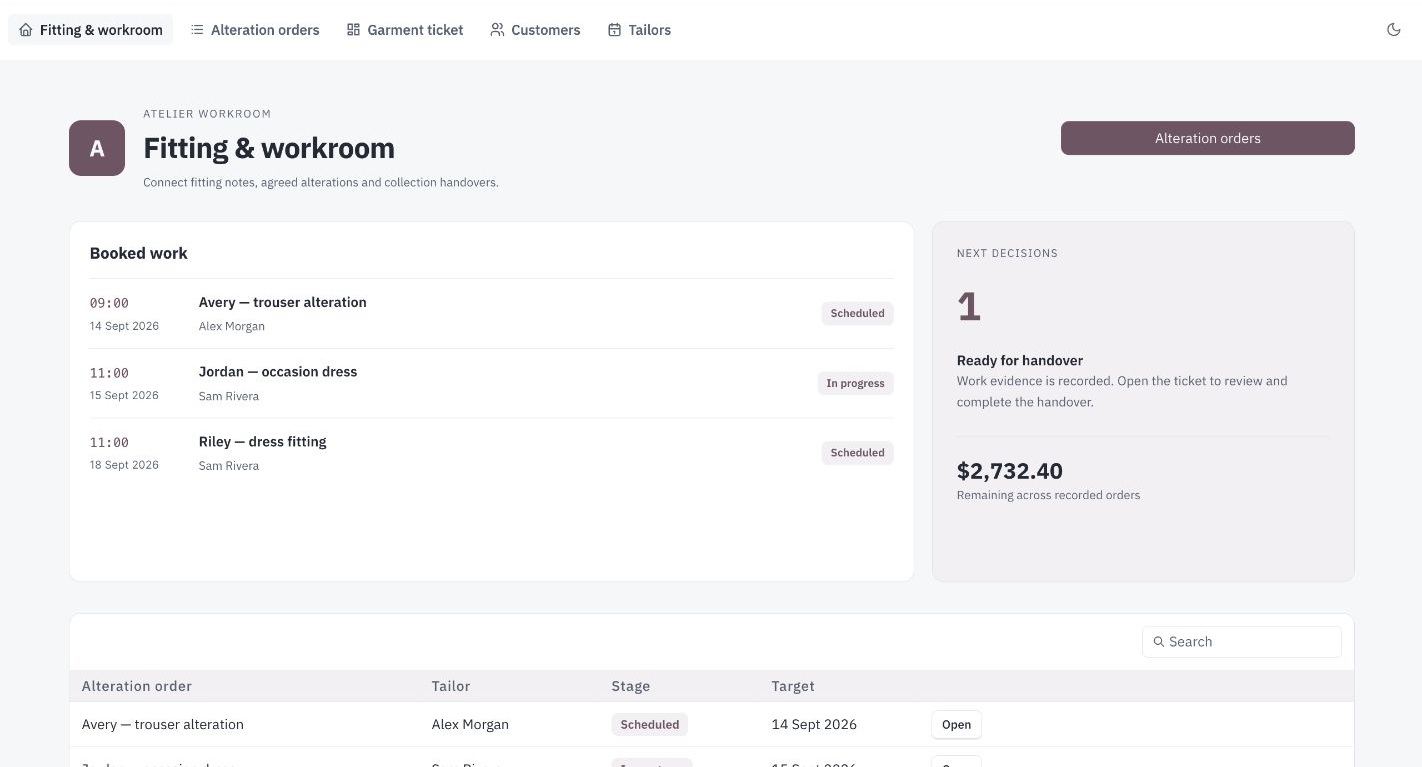This screenshot has width=1422, height=767.
Task: Click Alex Morgan in the table row
Action: coord(470,724)
